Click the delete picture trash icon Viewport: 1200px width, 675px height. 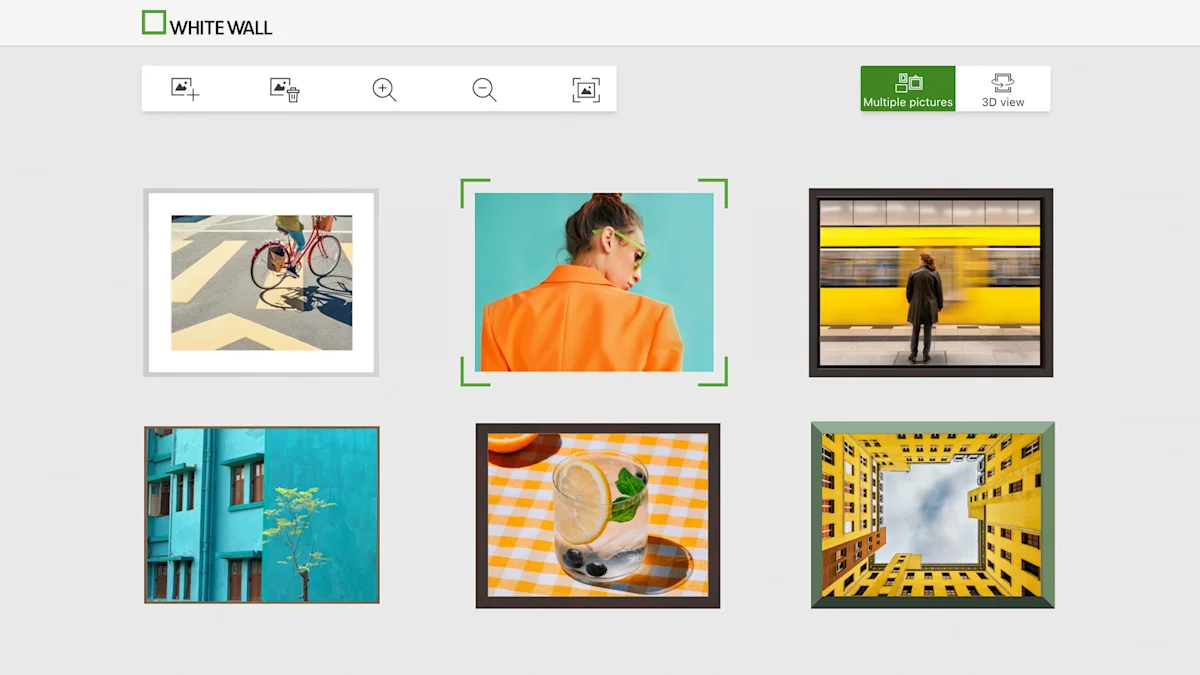click(285, 89)
